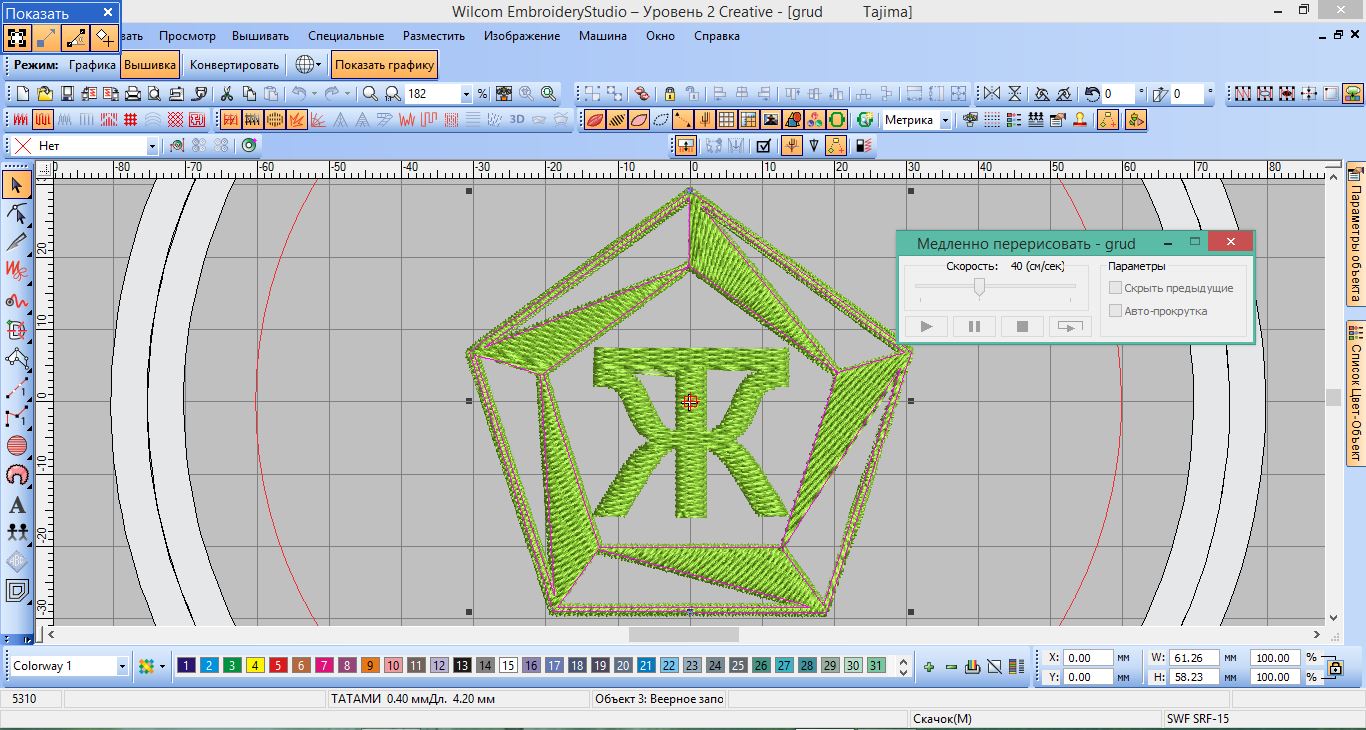1366x730 pixels.
Task: Click the Mirror Horizontal icon
Action: click(x=991, y=94)
